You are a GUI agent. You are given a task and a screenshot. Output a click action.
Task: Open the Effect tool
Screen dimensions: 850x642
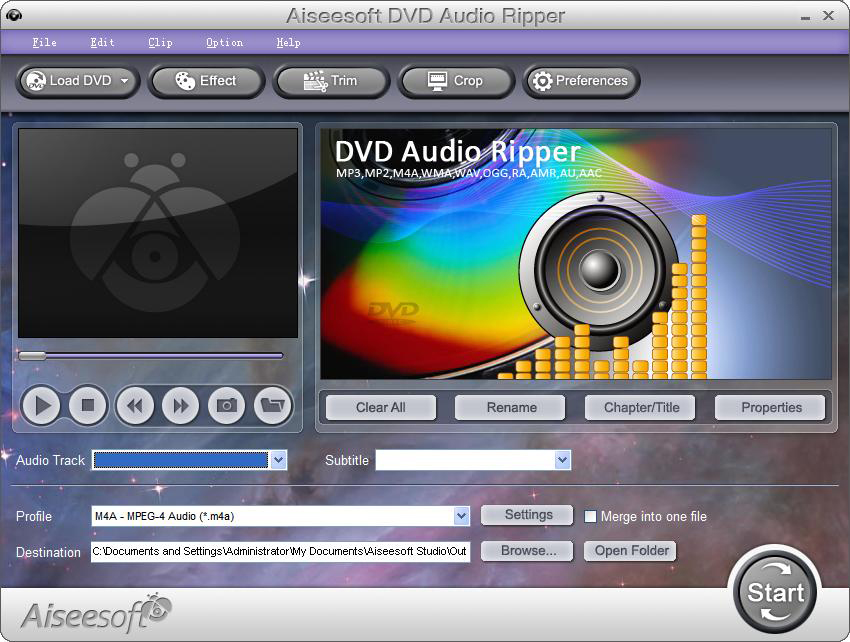coord(206,81)
